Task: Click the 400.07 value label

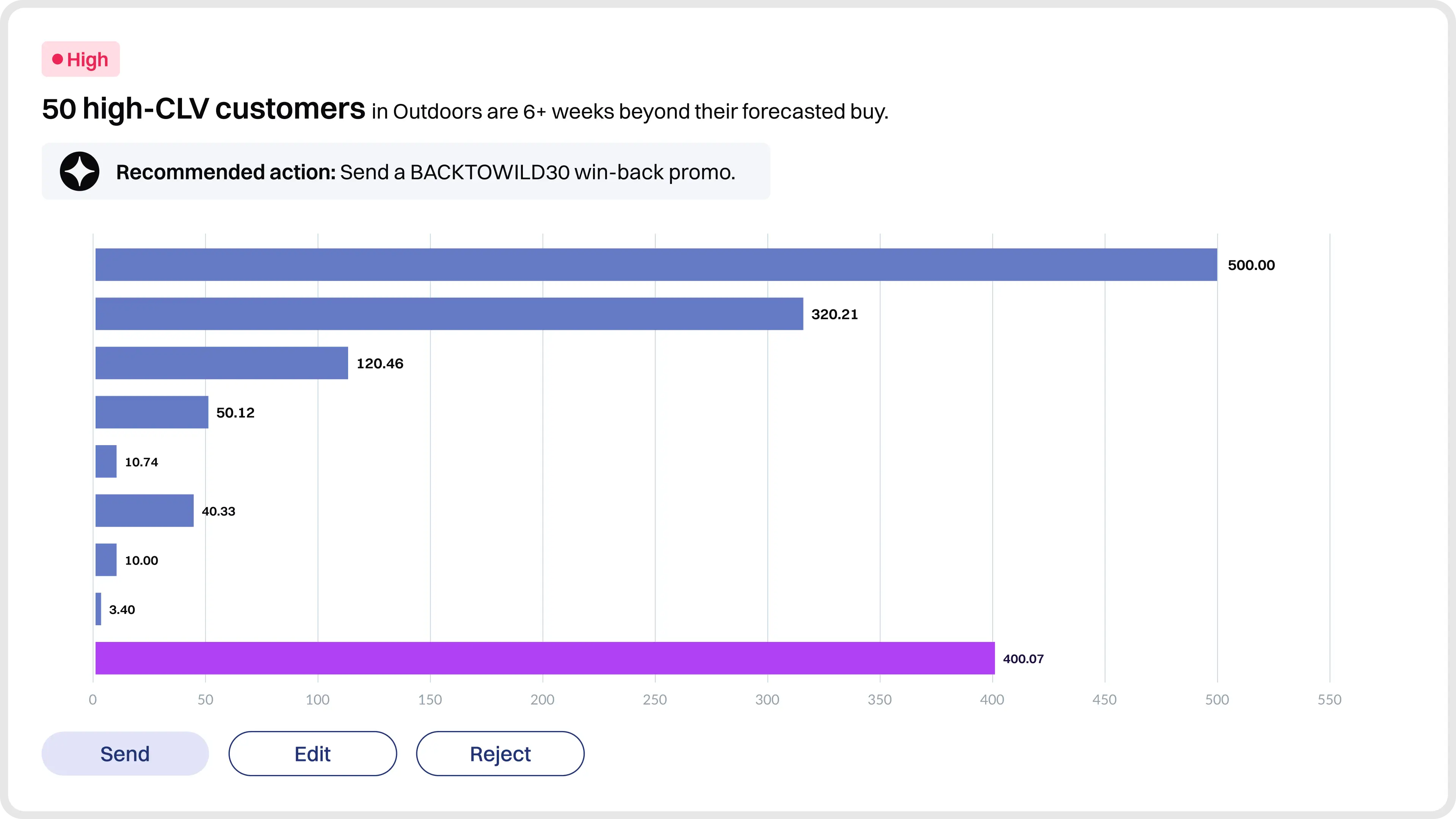Action: pos(1023,659)
